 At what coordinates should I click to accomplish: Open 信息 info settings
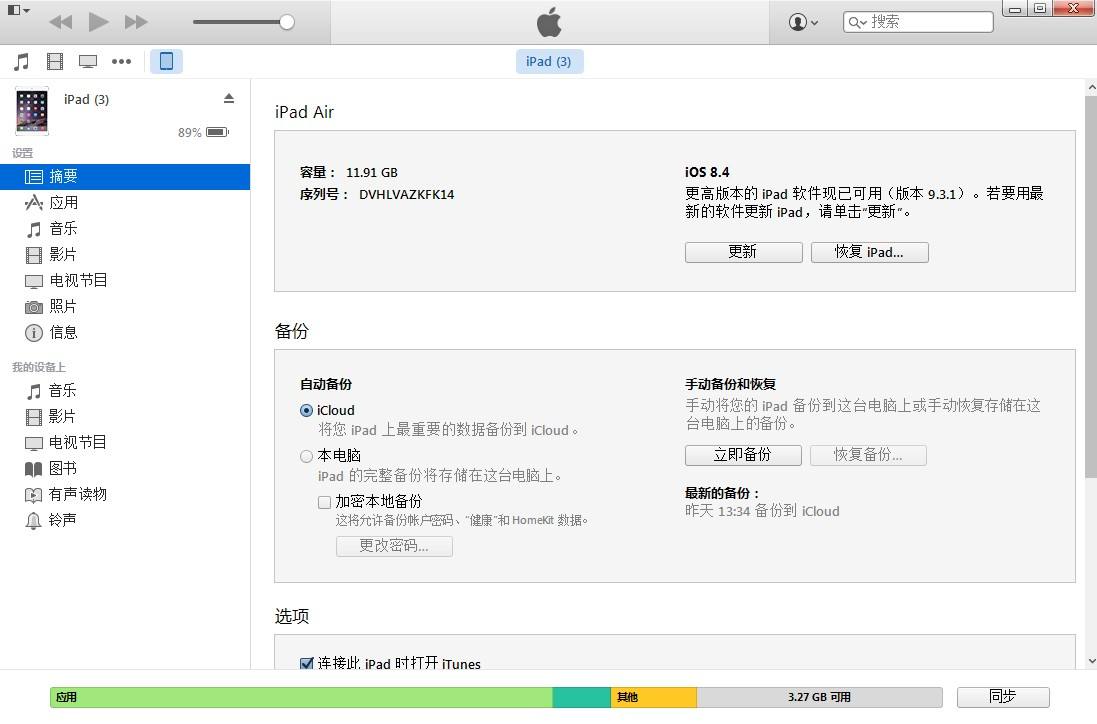click(x=125, y=332)
